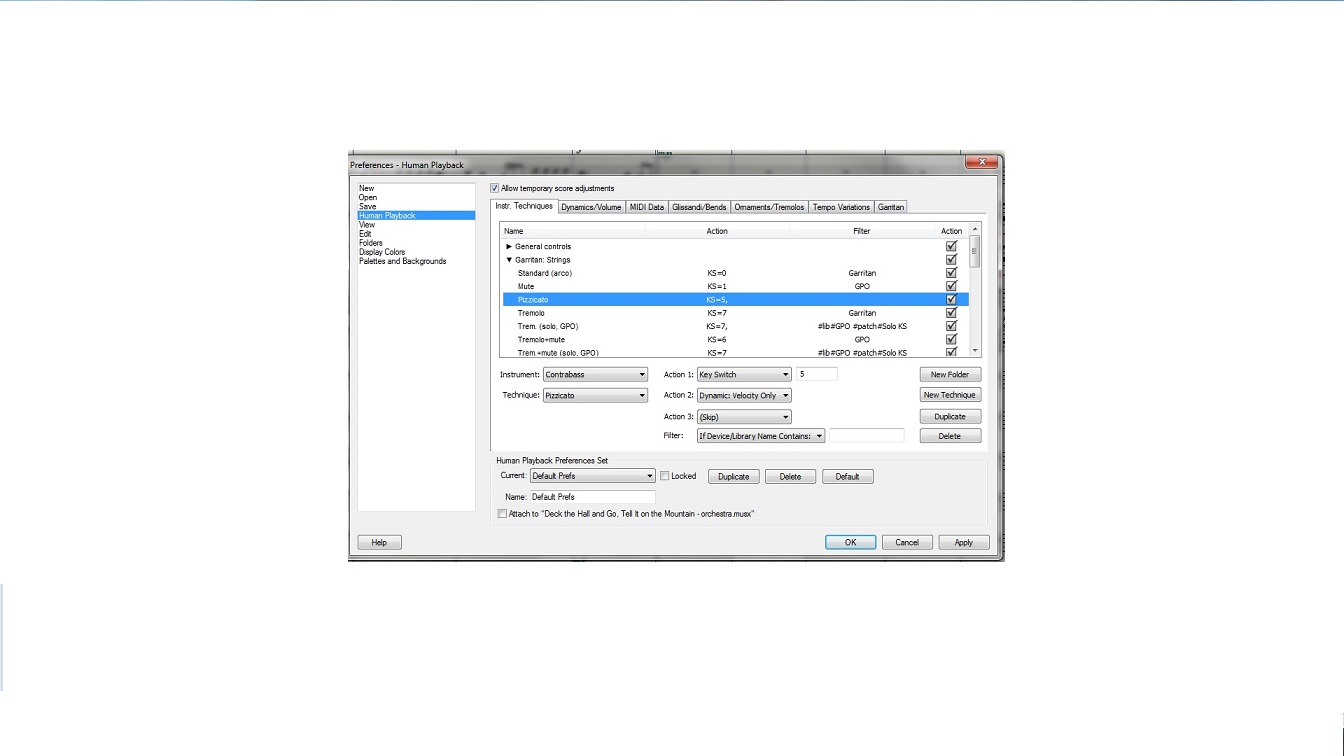This screenshot has width=1344, height=756.
Task: Click the OK button
Action: coord(850,542)
